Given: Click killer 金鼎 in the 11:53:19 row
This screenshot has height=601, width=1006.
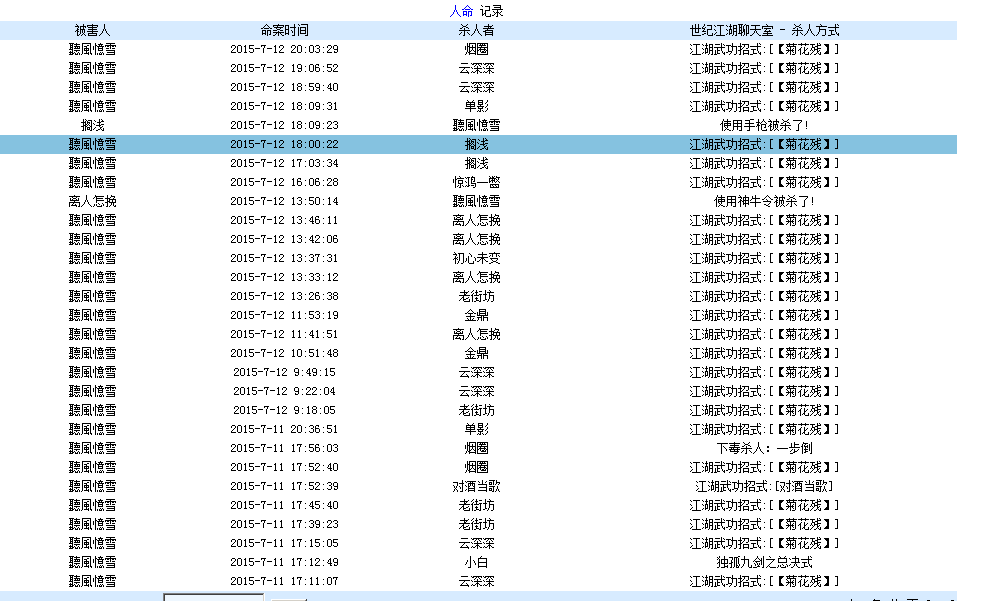Looking at the screenshot, I should 476,316.
